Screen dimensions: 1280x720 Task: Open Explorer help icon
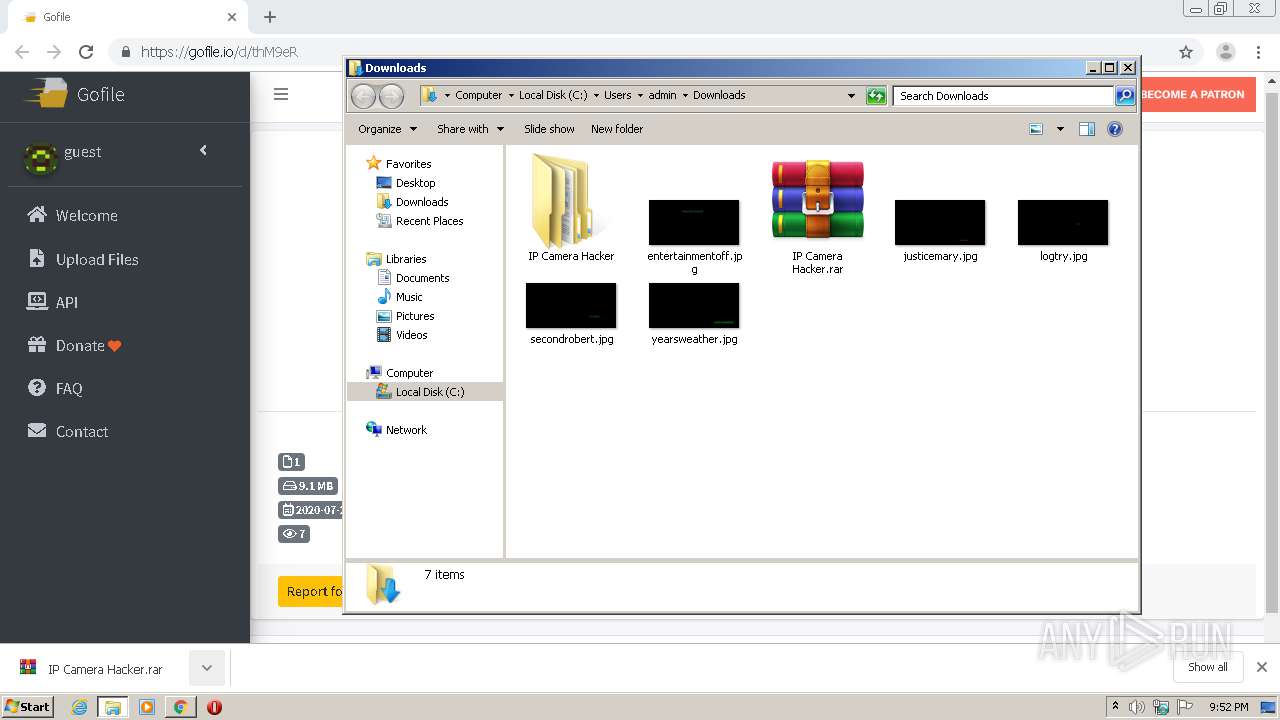[x=1115, y=129]
